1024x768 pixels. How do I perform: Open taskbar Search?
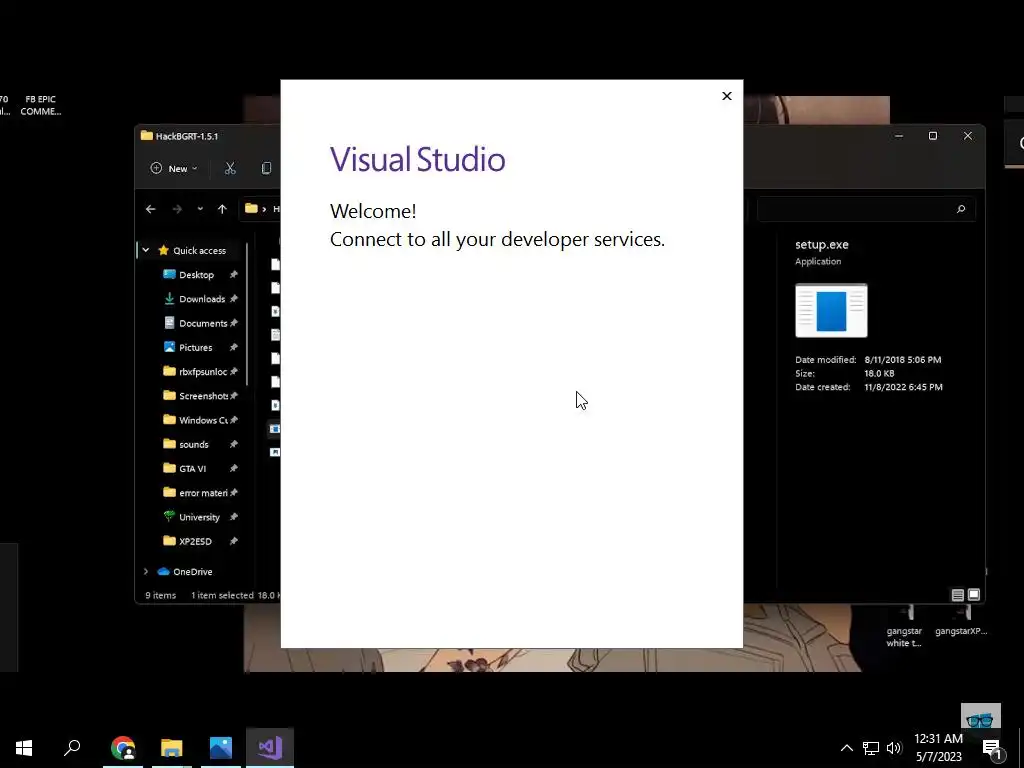pos(72,748)
